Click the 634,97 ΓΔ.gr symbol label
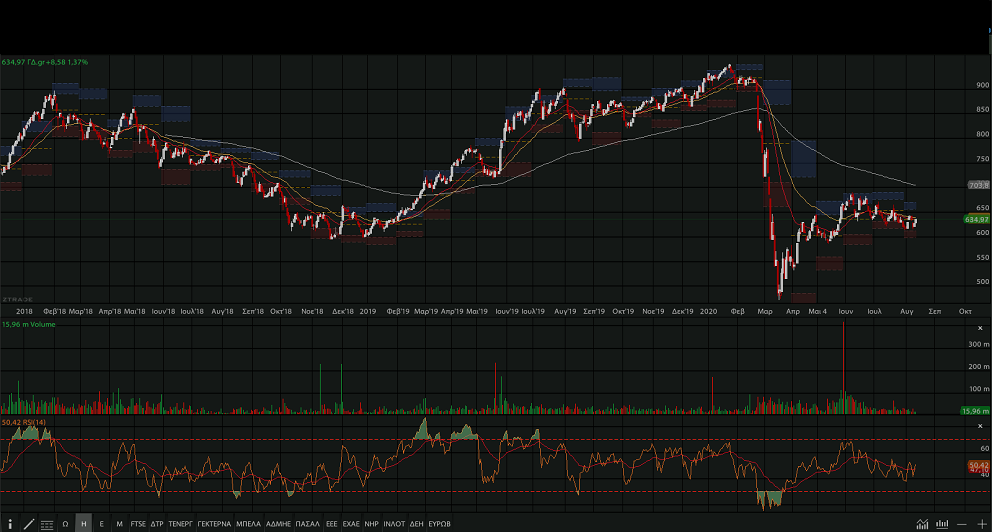The width and height of the screenshot is (993, 532). coord(45,62)
